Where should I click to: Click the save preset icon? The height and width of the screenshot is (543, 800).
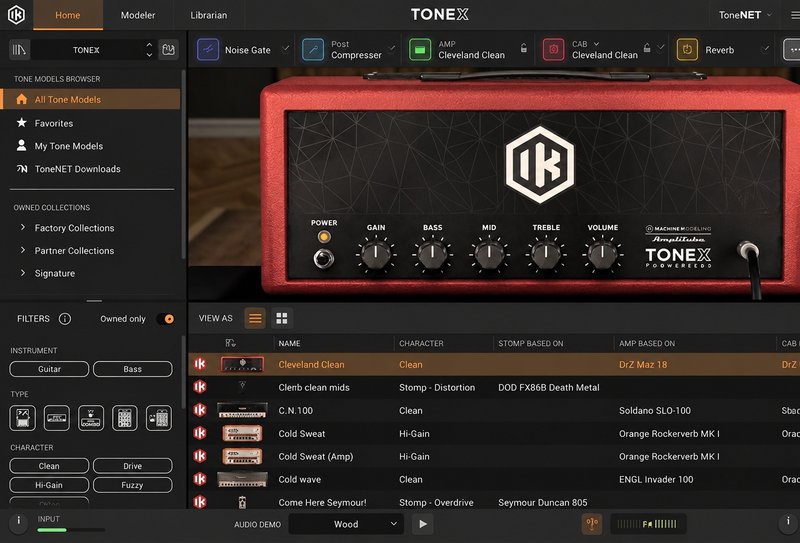pos(168,50)
